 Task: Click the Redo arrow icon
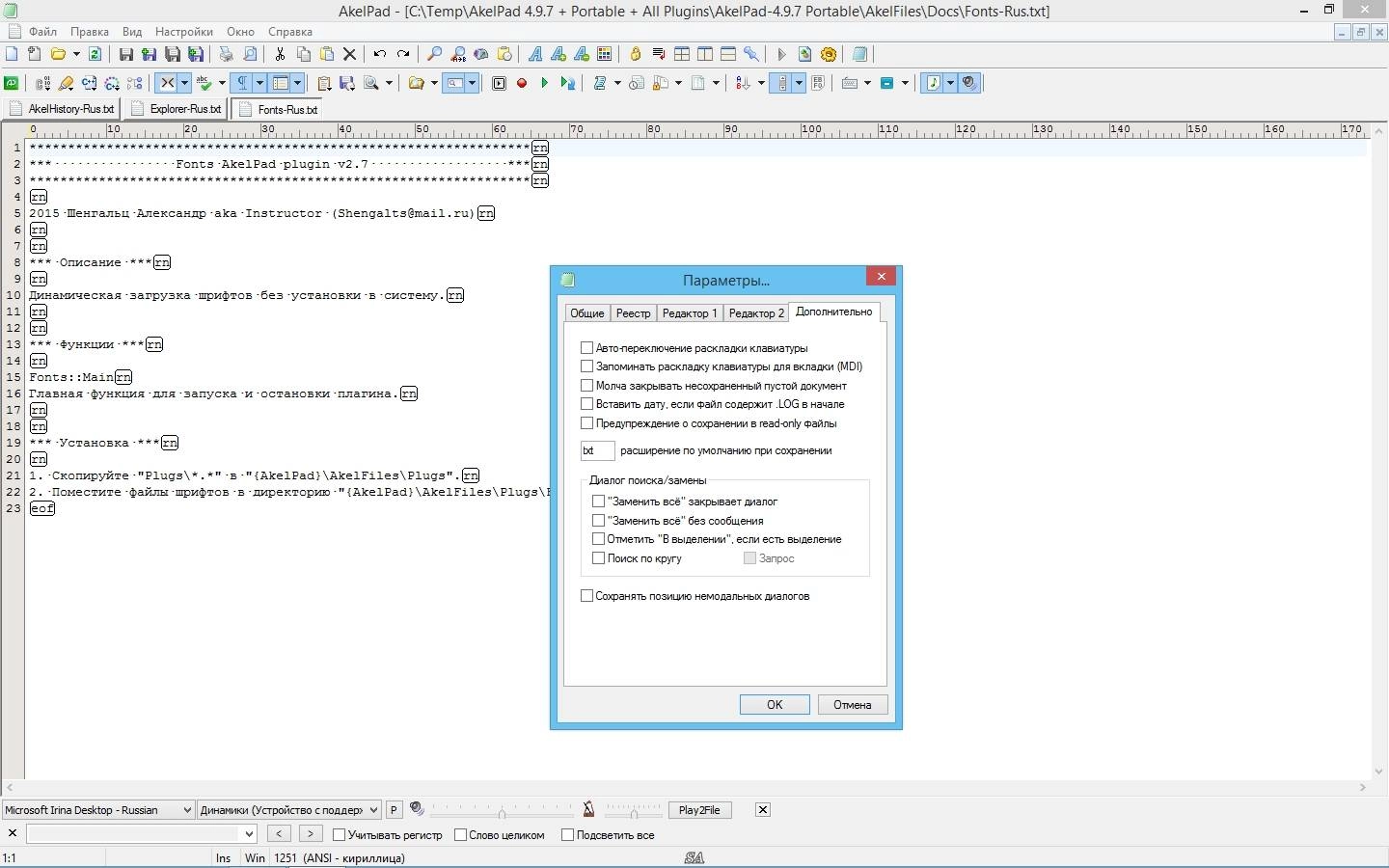pyautogui.click(x=403, y=54)
